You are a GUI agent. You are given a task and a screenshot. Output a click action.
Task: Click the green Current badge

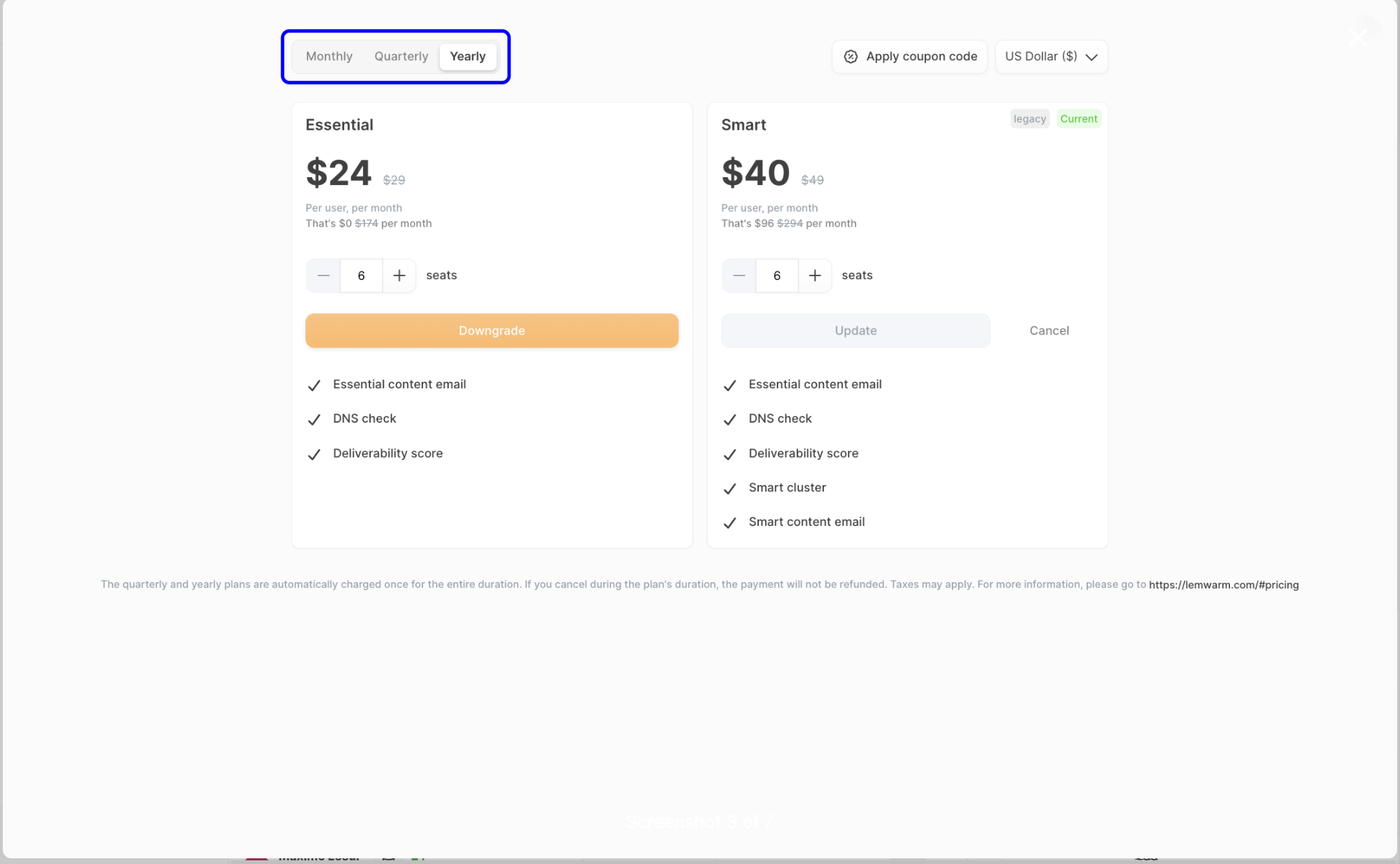(1078, 119)
